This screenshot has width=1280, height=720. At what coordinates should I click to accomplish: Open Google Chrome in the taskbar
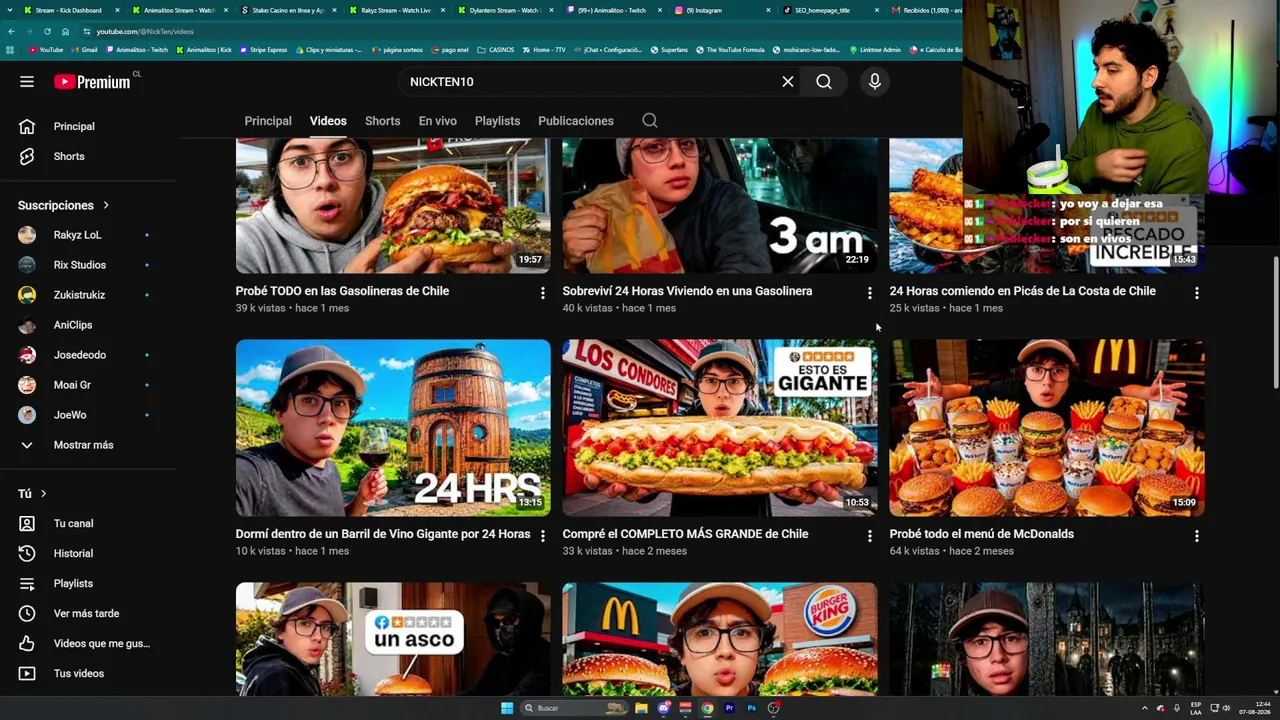(707, 708)
